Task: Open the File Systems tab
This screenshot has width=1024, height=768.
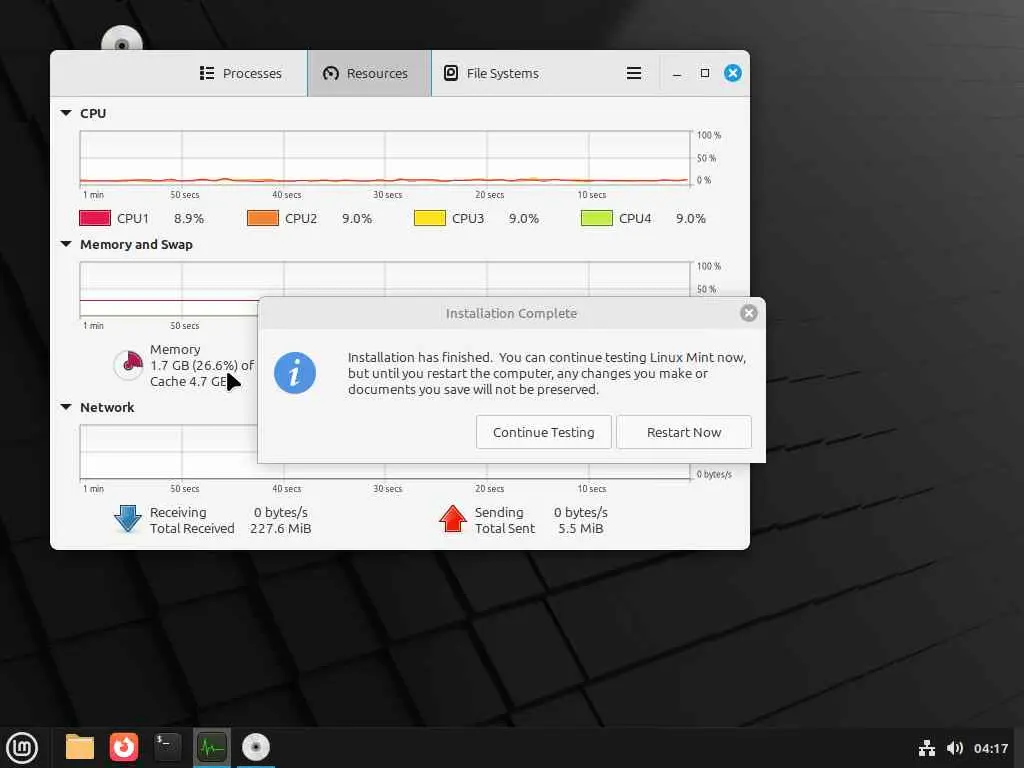Action: pos(492,73)
